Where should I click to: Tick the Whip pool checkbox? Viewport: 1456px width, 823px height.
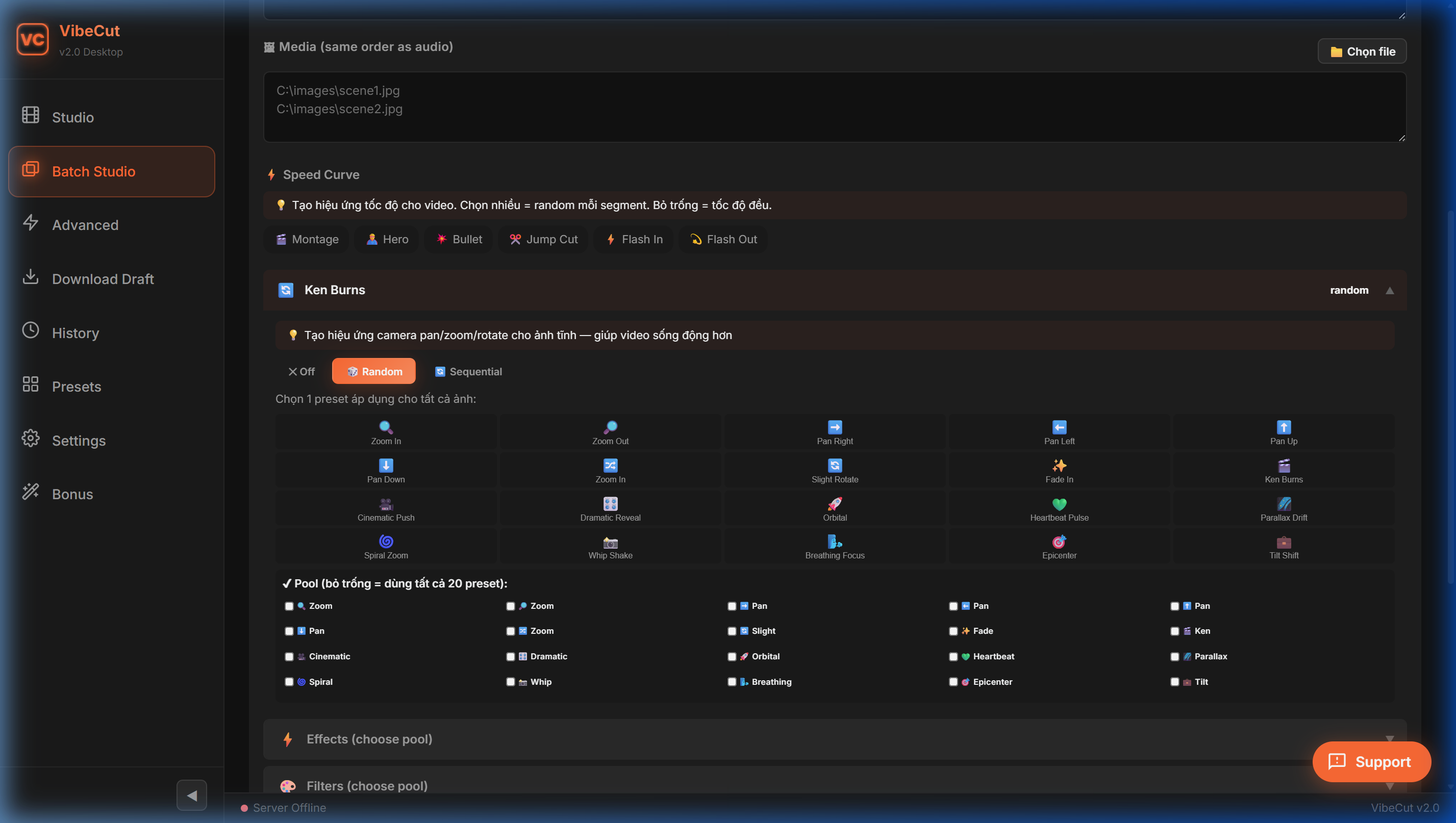click(510, 682)
